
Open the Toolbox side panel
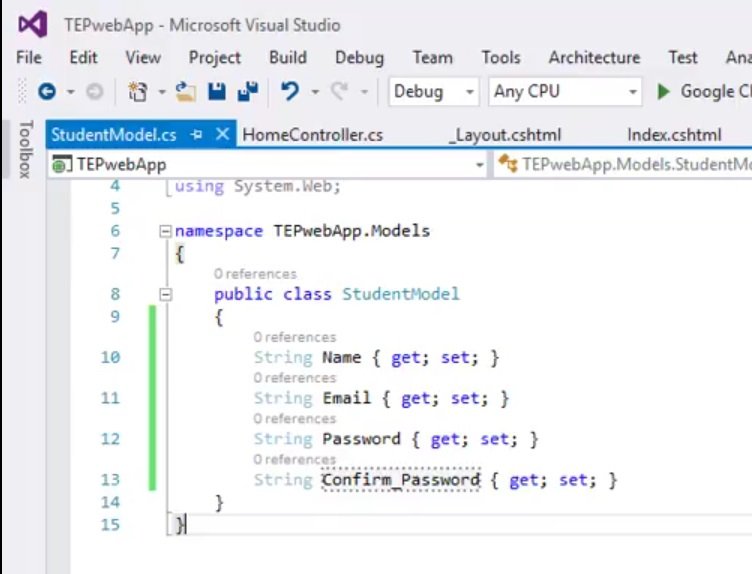[25, 149]
